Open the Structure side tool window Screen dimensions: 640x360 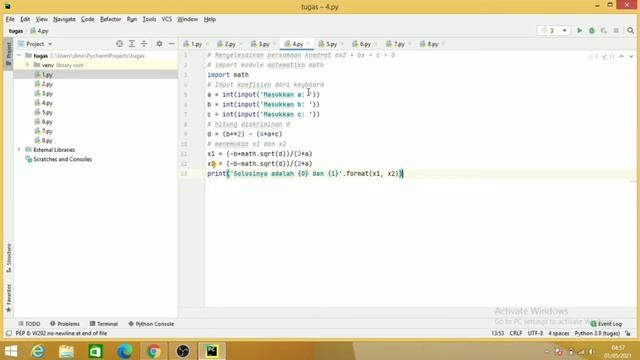click(x=8, y=258)
